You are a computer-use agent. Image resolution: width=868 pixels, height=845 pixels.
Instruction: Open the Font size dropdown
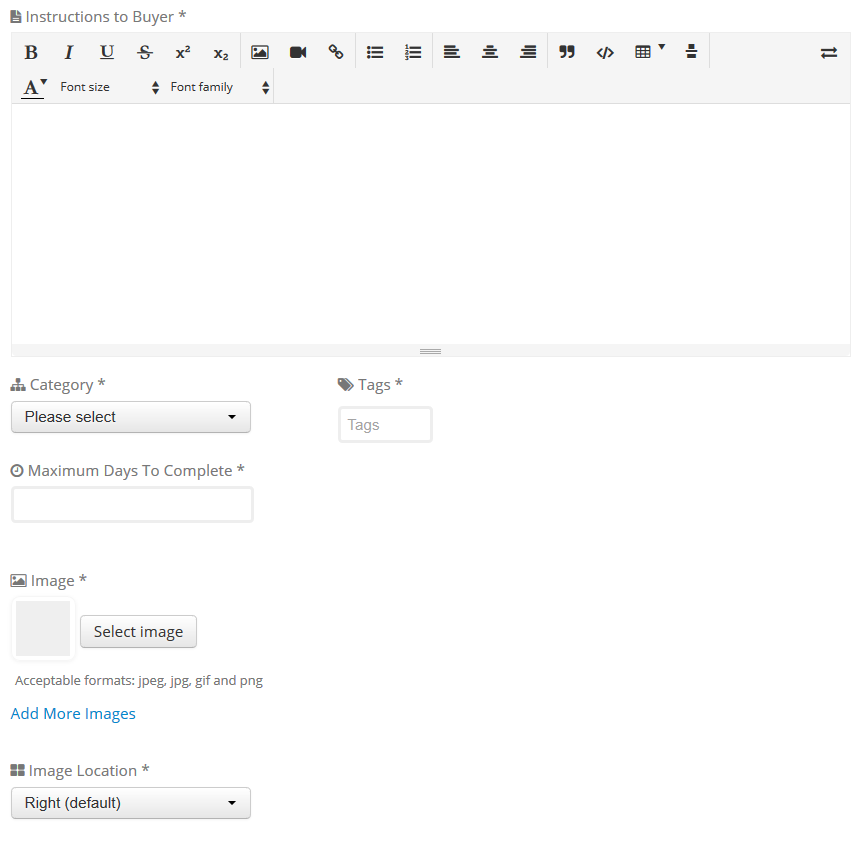(x=109, y=87)
